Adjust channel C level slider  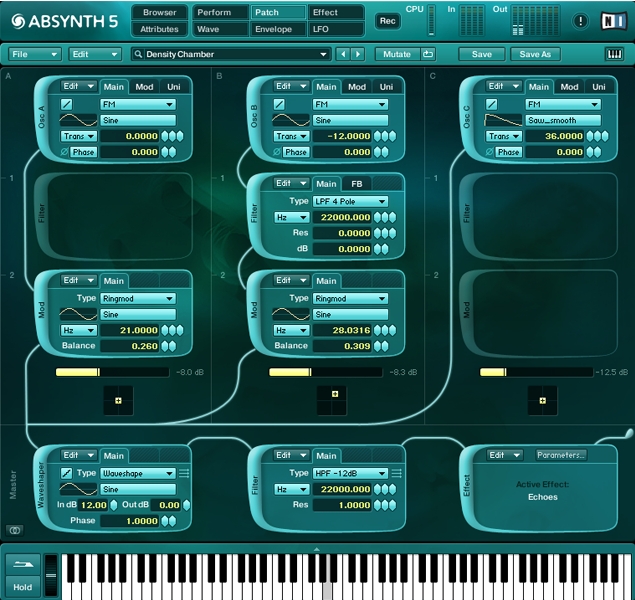(536, 372)
